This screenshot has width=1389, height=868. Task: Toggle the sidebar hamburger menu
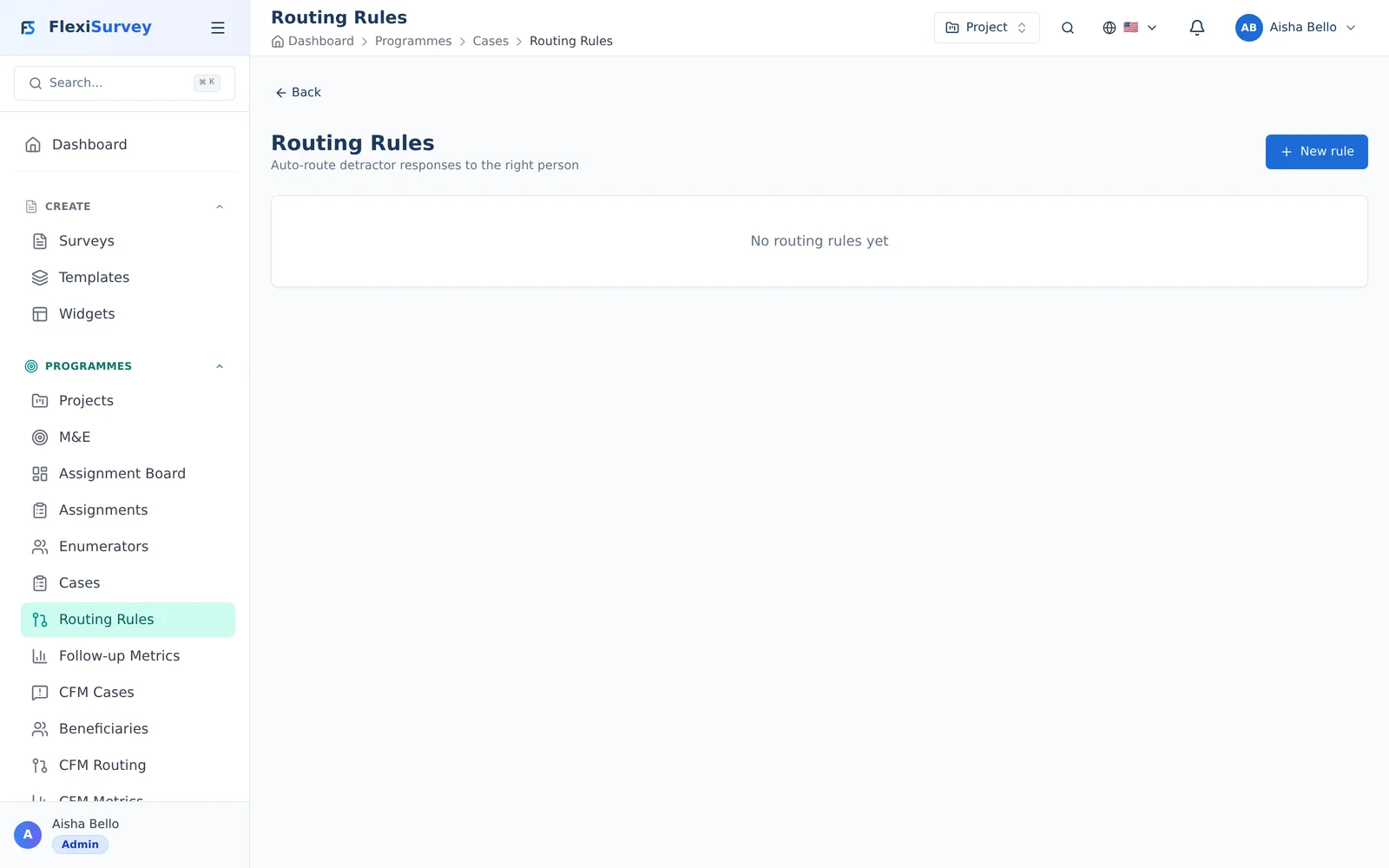[218, 28]
